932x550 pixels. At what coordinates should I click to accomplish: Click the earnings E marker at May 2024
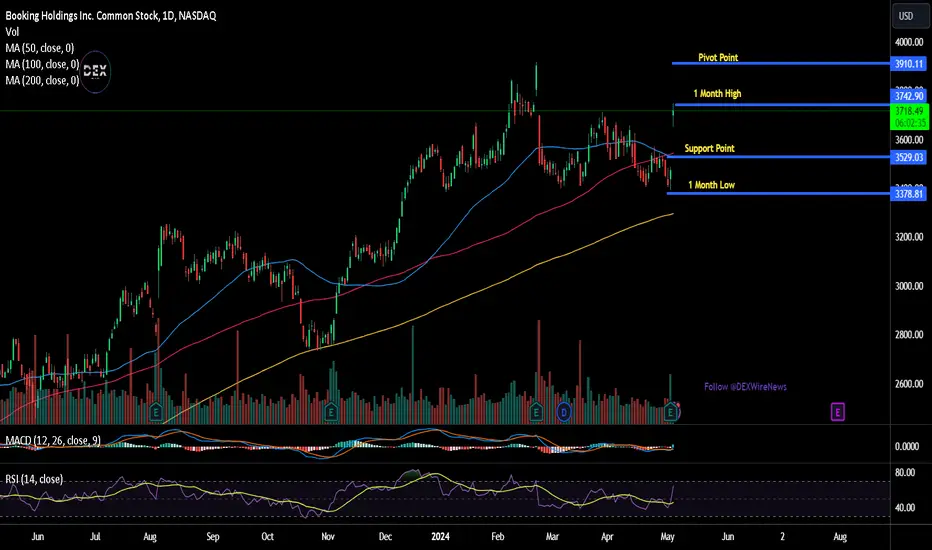coord(671,411)
